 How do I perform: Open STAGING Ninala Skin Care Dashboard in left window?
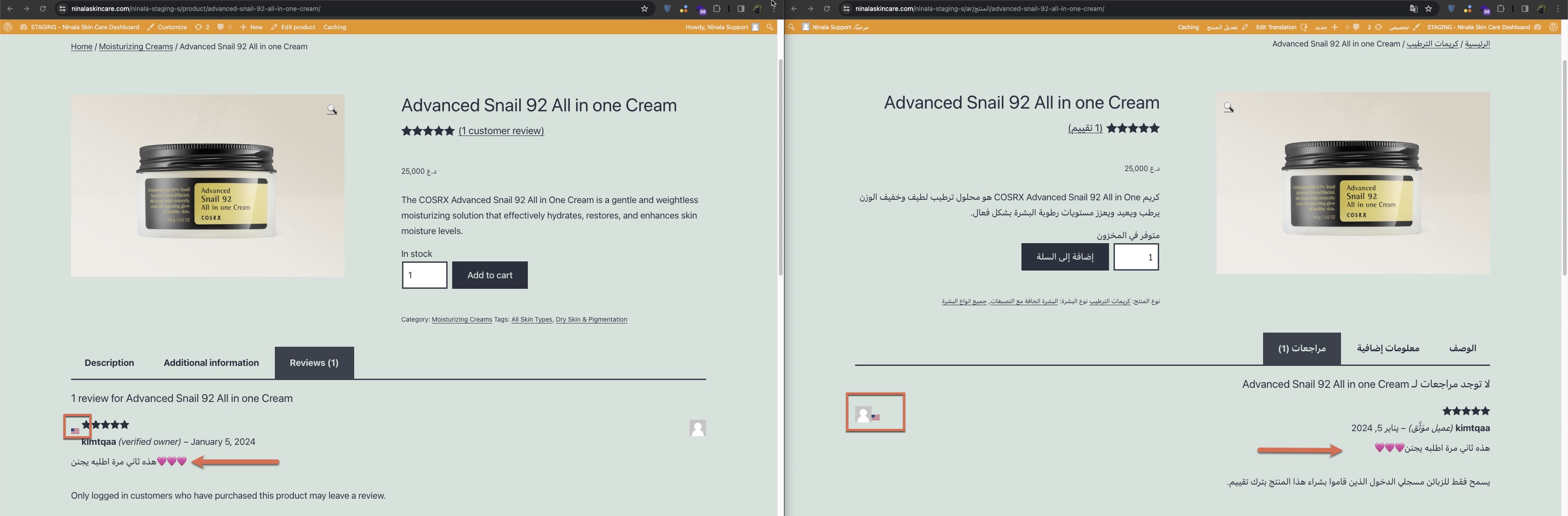point(80,27)
